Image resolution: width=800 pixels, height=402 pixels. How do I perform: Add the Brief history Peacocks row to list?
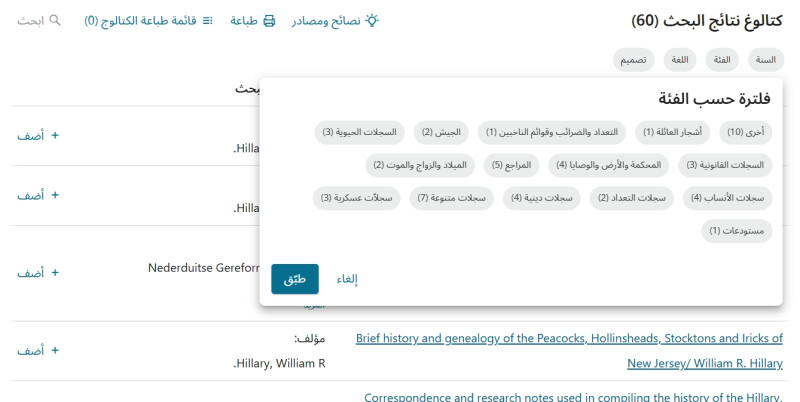(x=38, y=350)
